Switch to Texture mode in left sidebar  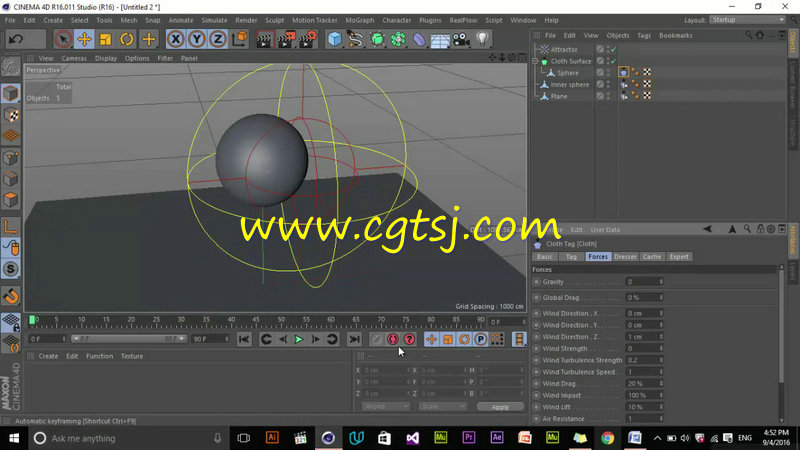coord(11,115)
